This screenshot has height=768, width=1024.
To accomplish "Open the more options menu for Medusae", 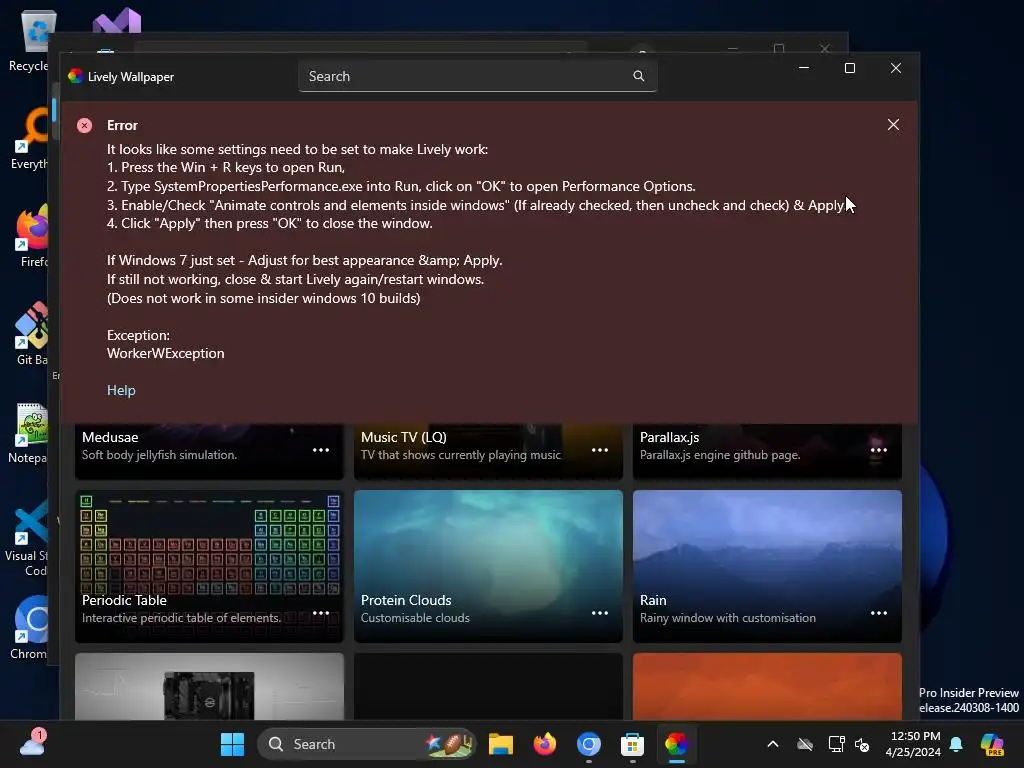I will tap(321, 450).
